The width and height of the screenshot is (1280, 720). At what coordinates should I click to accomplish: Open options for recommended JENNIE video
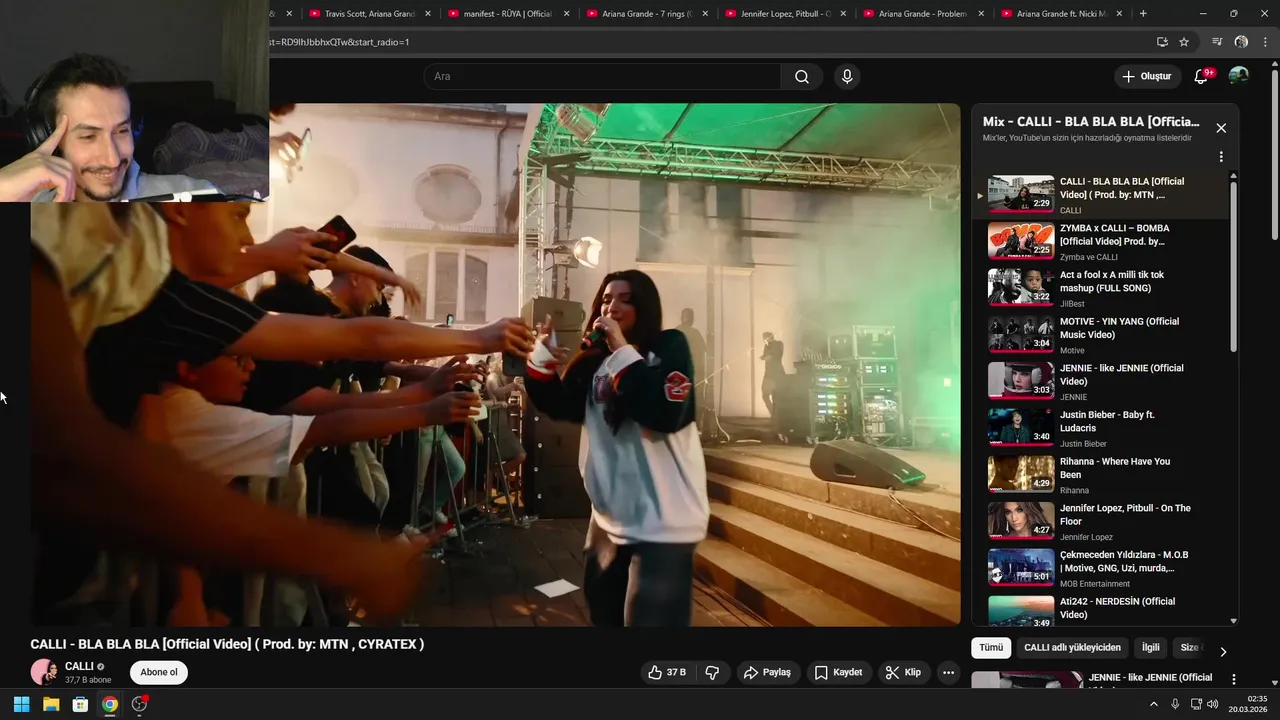pos(1234,679)
